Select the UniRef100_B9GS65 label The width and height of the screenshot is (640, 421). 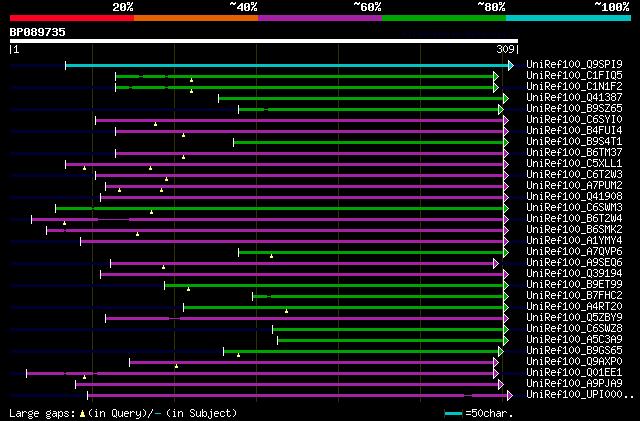(574, 351)
